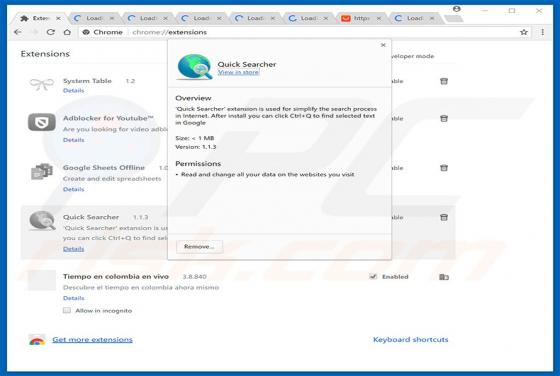Click the System Table bow icon
560x376 pixels.
point(42,84)
